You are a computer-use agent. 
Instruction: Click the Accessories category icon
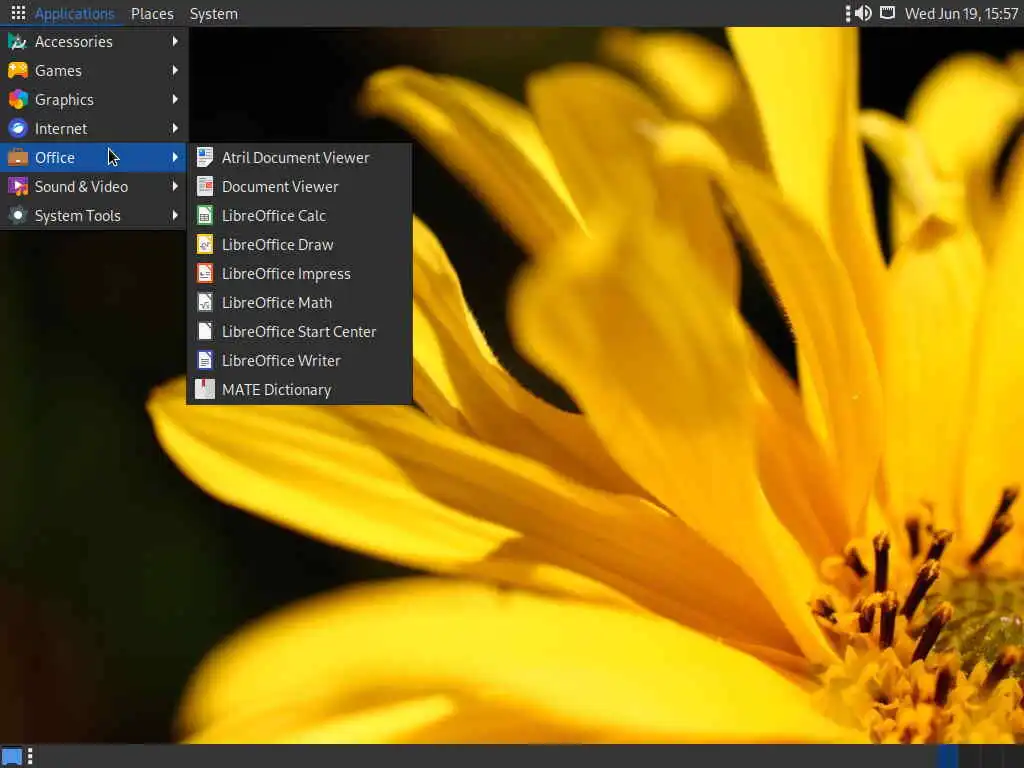pyautogui.click(x=18, y=42)
